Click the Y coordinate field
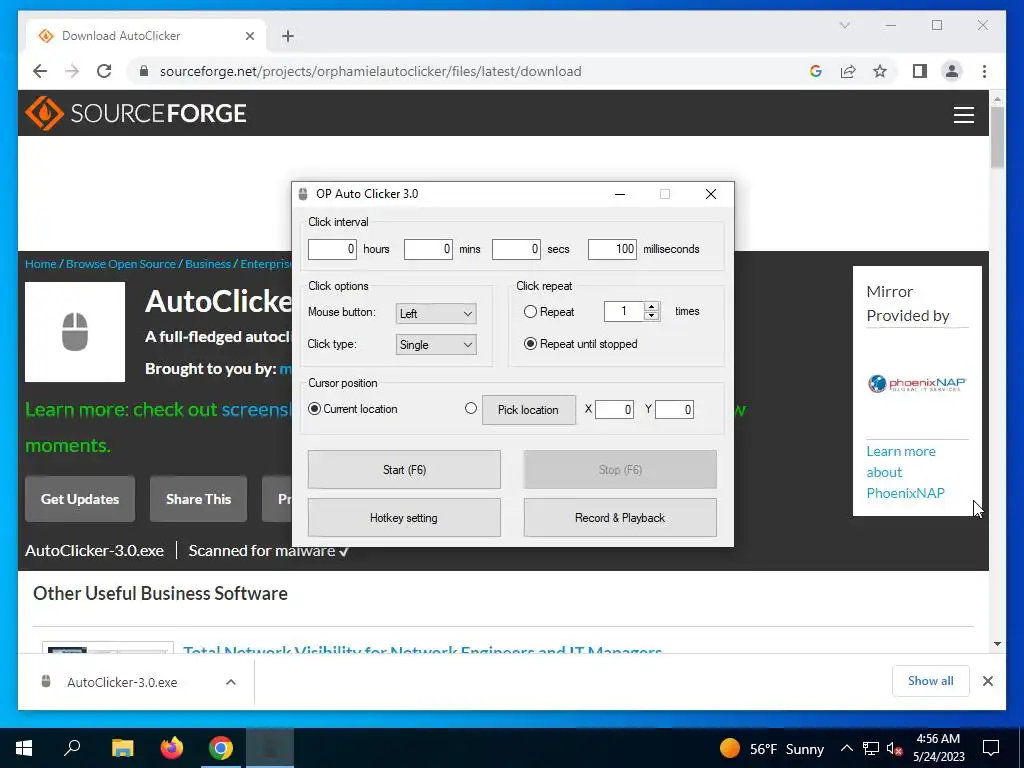 point(674,409)
